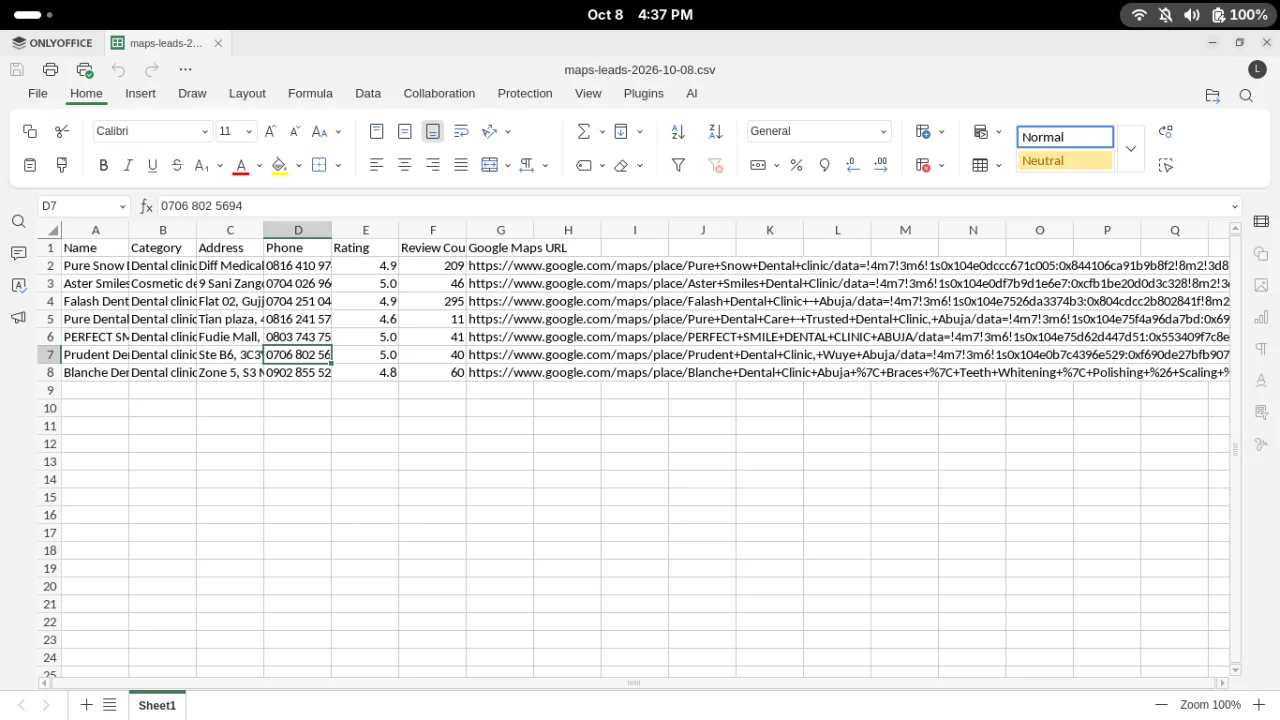Apply the Neutral cell style

(1065, 161)
